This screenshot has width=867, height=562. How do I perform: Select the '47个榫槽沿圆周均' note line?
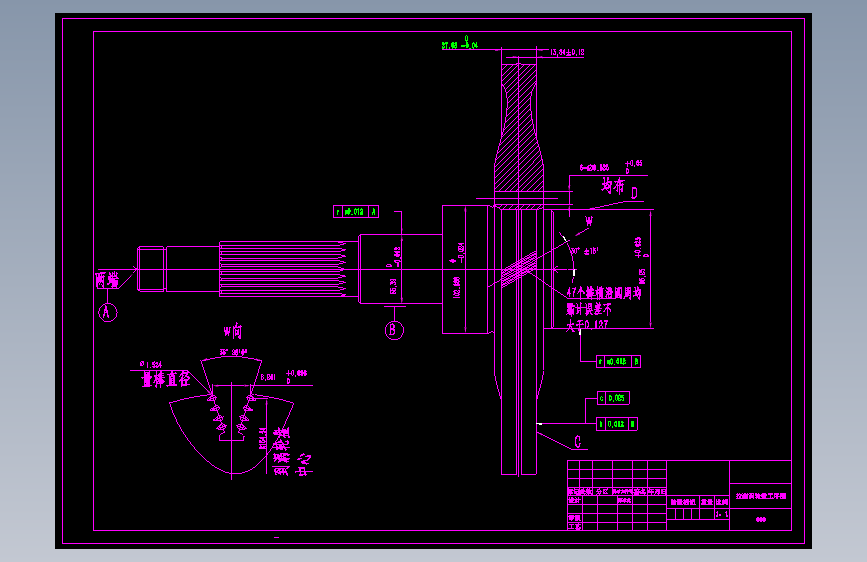pos(604,293)
